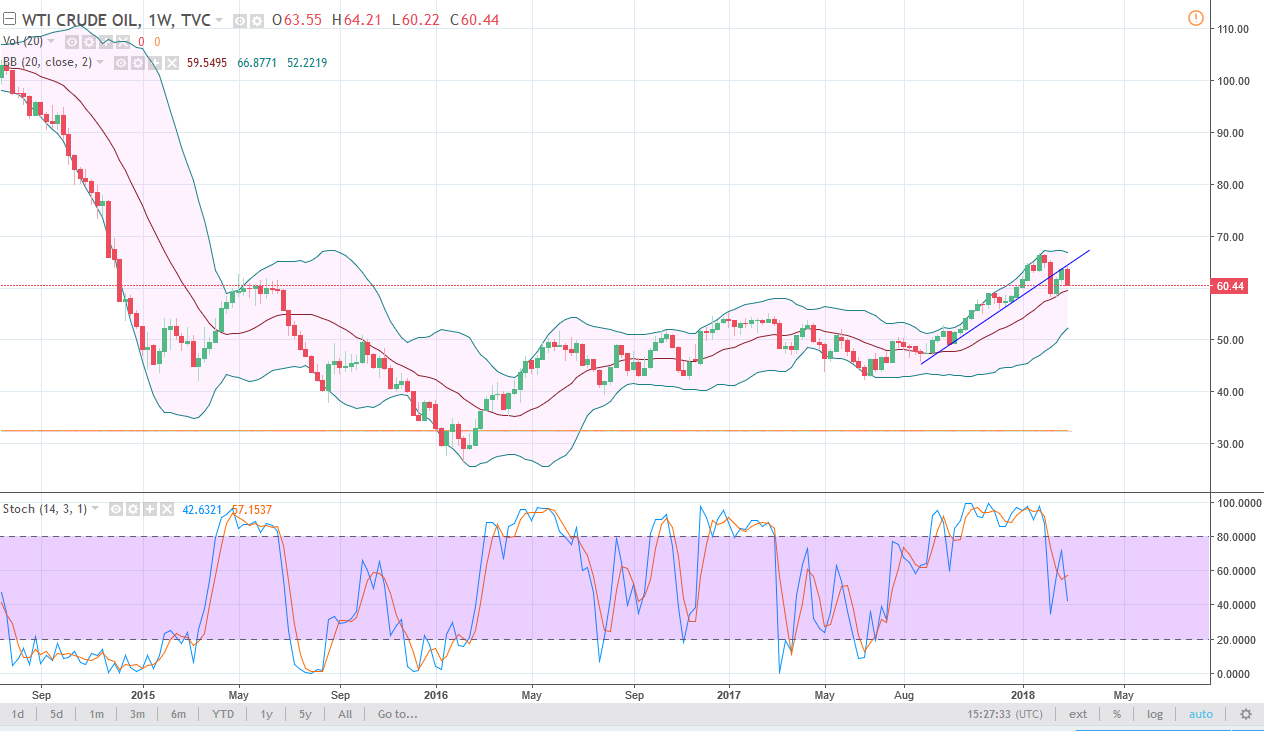1264x731 pixels.
Task: Expand the WTI Crude Oil symbol dropdown arrow
Action: click(x=219, y=20)
